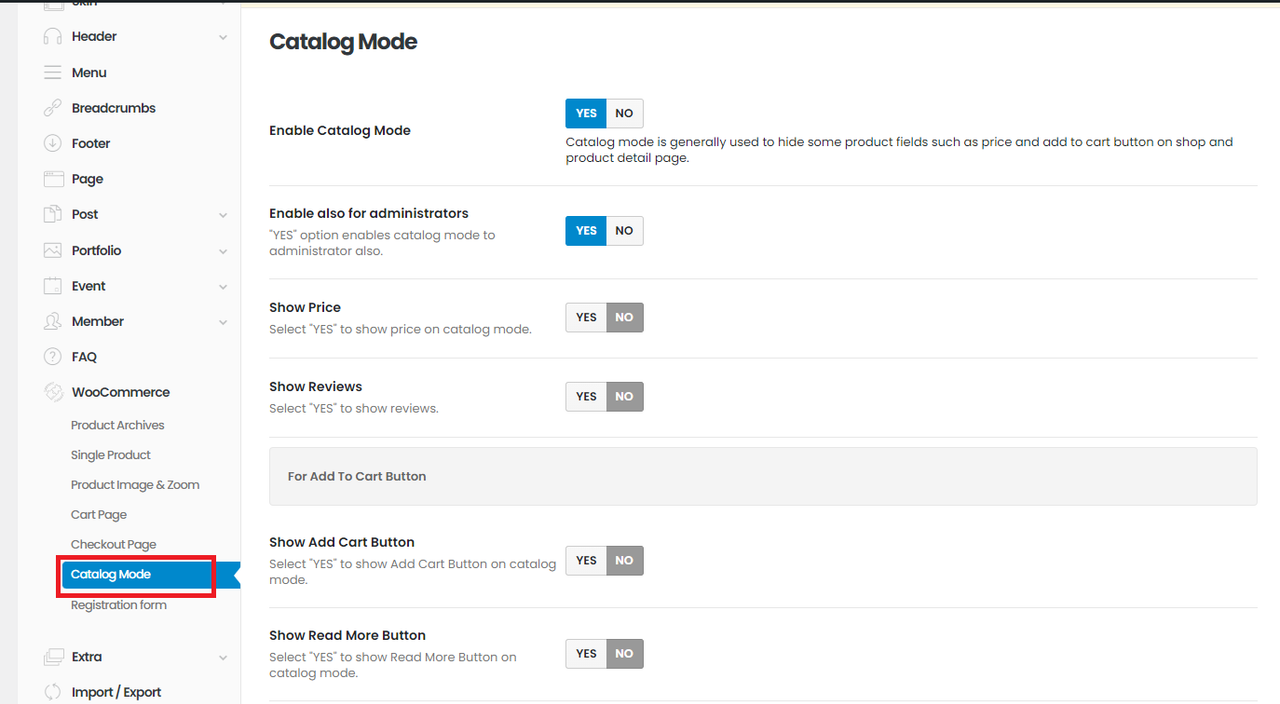1280x704 pixels.
Task: Select NO for Show Read More Button
Action: [625, 654]
